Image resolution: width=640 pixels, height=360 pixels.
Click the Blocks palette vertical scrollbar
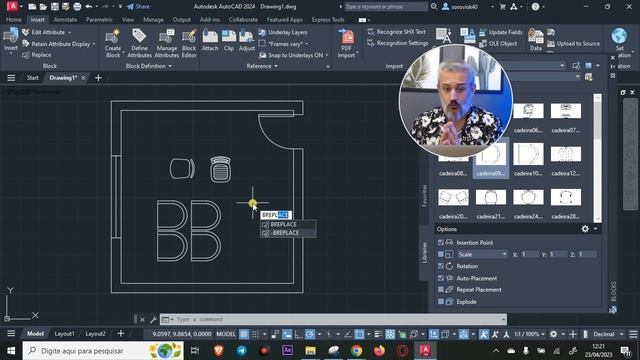point(598,158)
